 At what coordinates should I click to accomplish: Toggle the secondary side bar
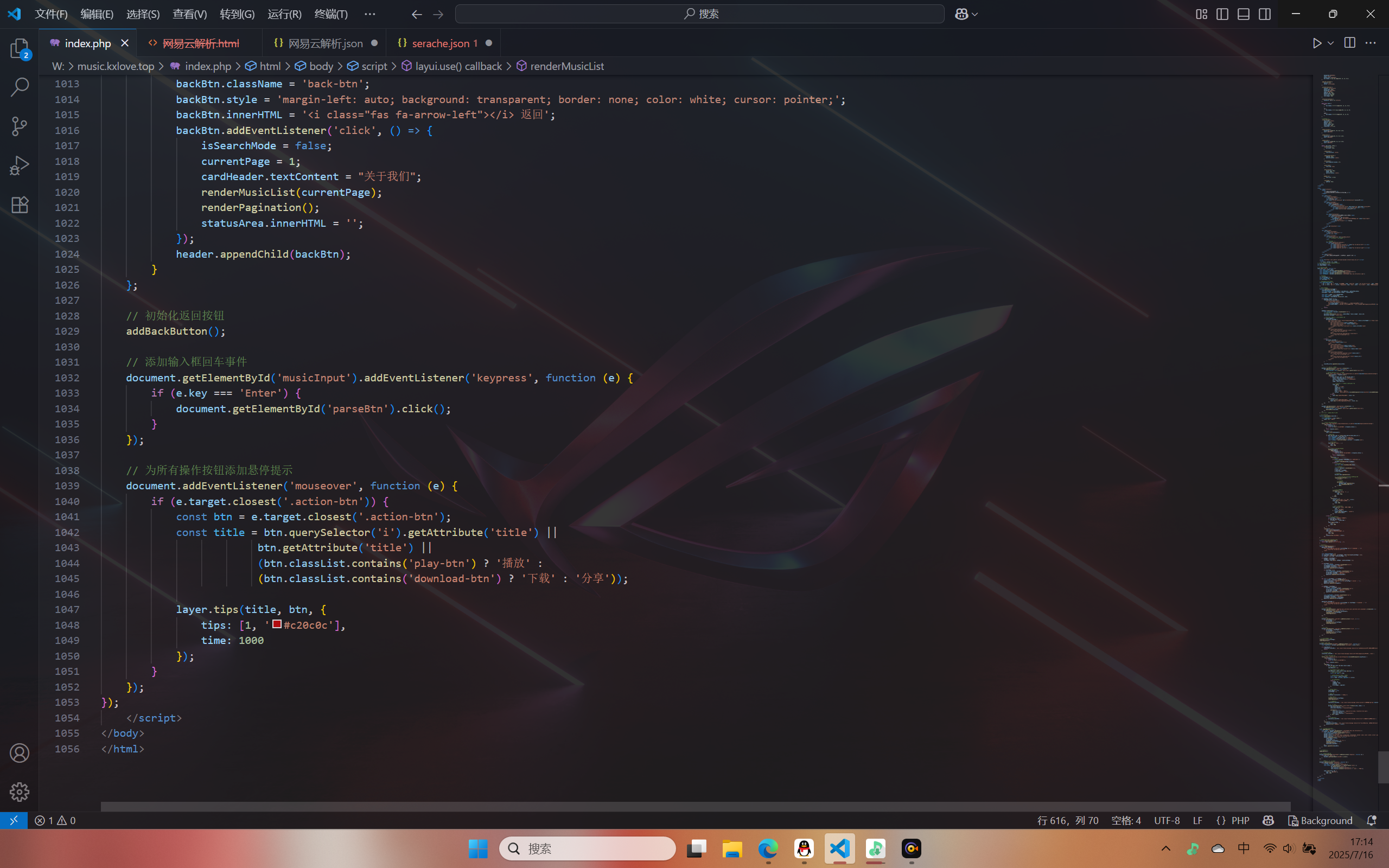click(1264, 14)
